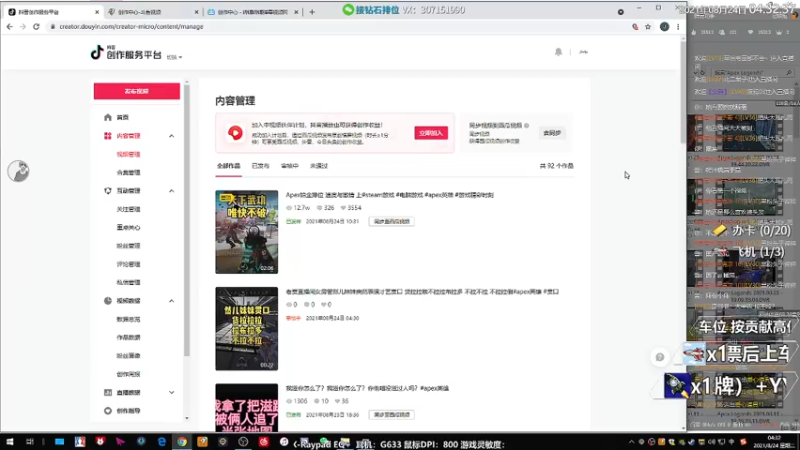Click the floating round avatar on left edge
Image resolution: width=800 pixels, height=450 pixels.
pos(18,171)
